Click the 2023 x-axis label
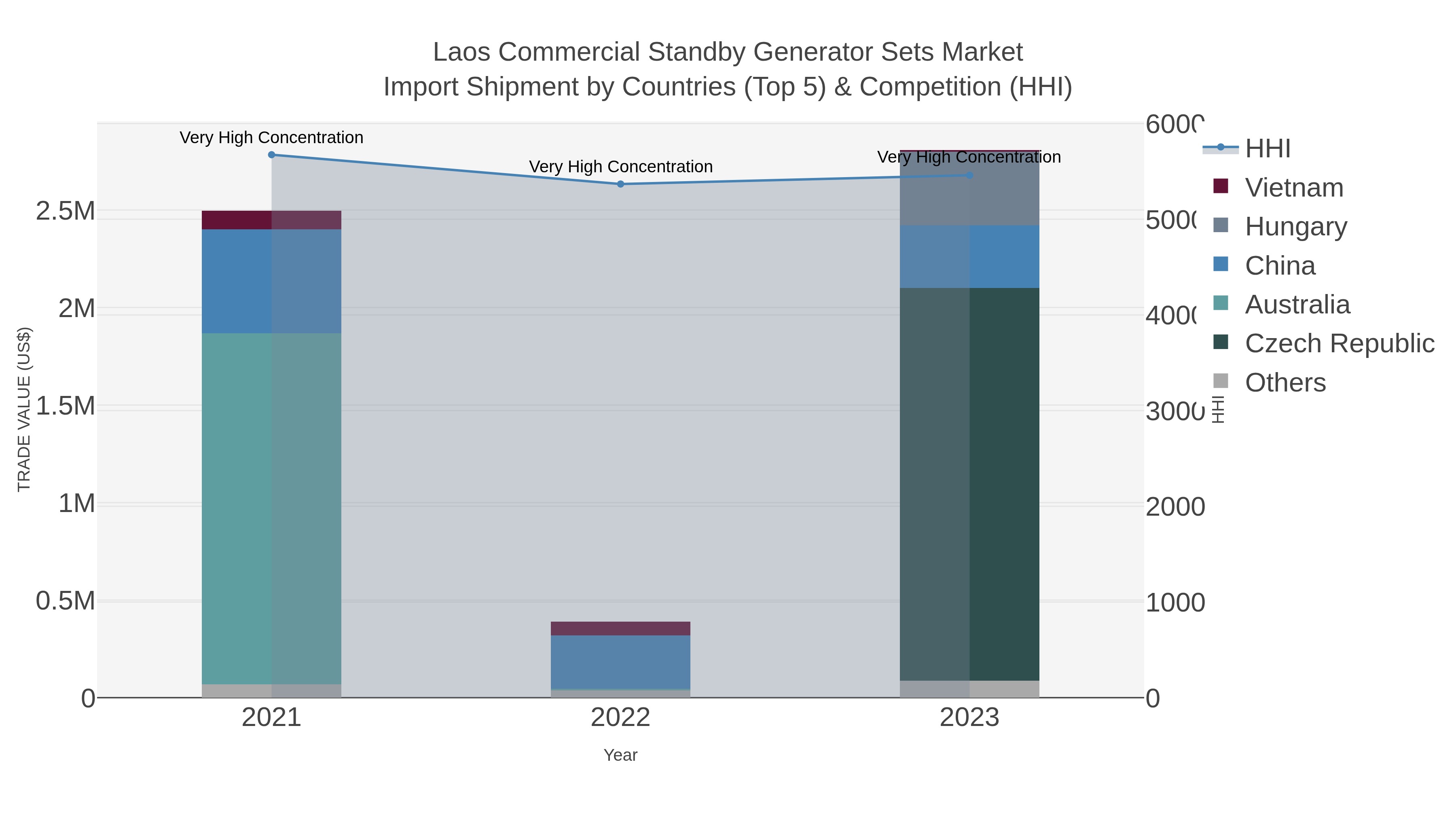Screen dimensions: 1456x819 click(970, 718)
